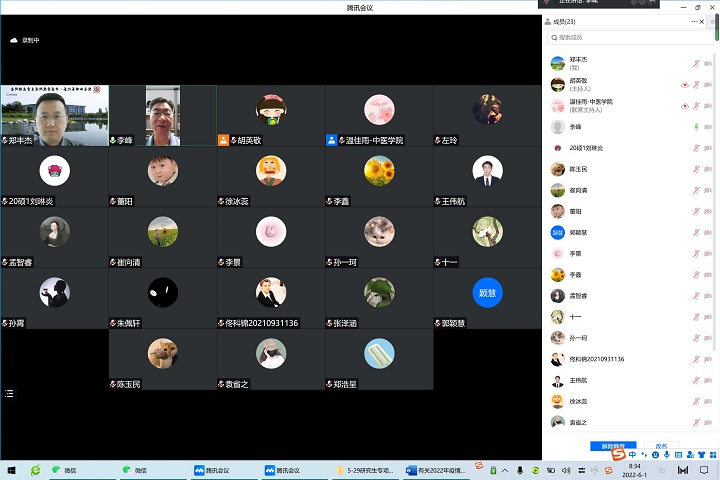Open the more options ellipsis in members panel
The height and width of the screenshot is (480, 720).
coord(694,21)
